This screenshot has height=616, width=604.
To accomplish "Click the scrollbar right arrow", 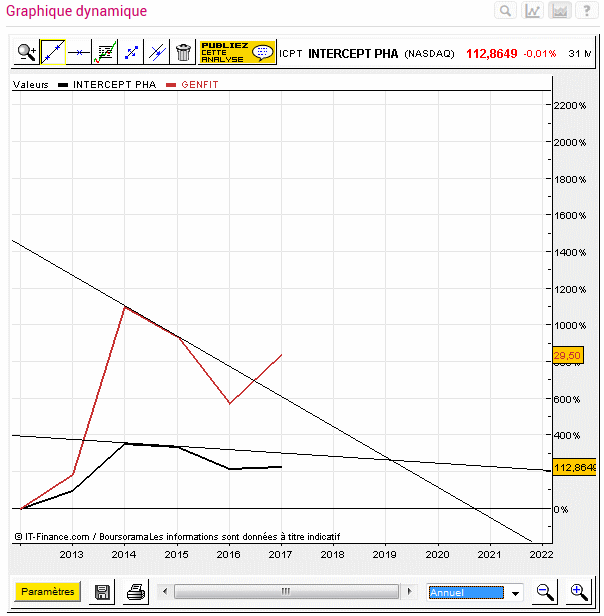I will [409, 591].
